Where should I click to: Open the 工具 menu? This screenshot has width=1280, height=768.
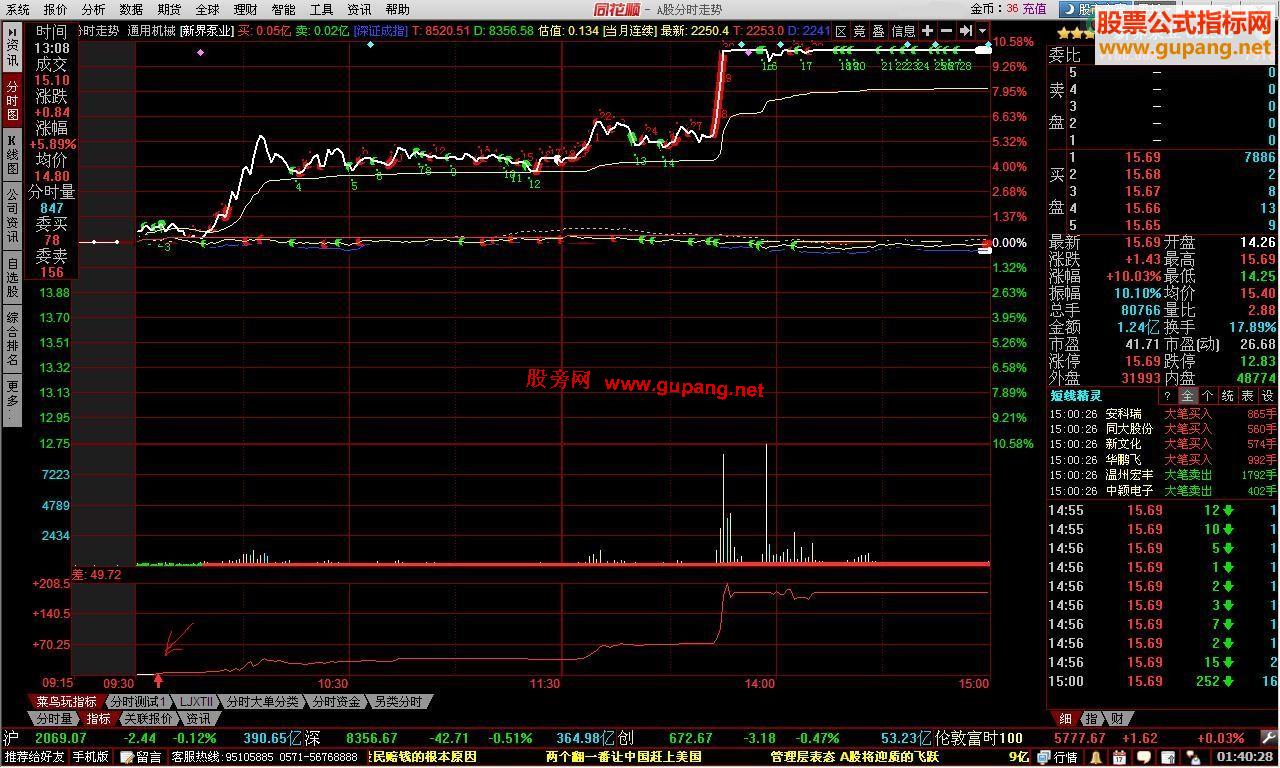pos(321,9)
